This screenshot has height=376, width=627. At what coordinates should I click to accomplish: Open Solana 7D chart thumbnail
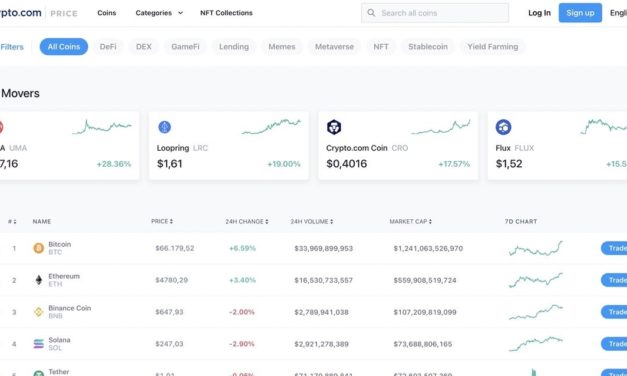[535, 344]
